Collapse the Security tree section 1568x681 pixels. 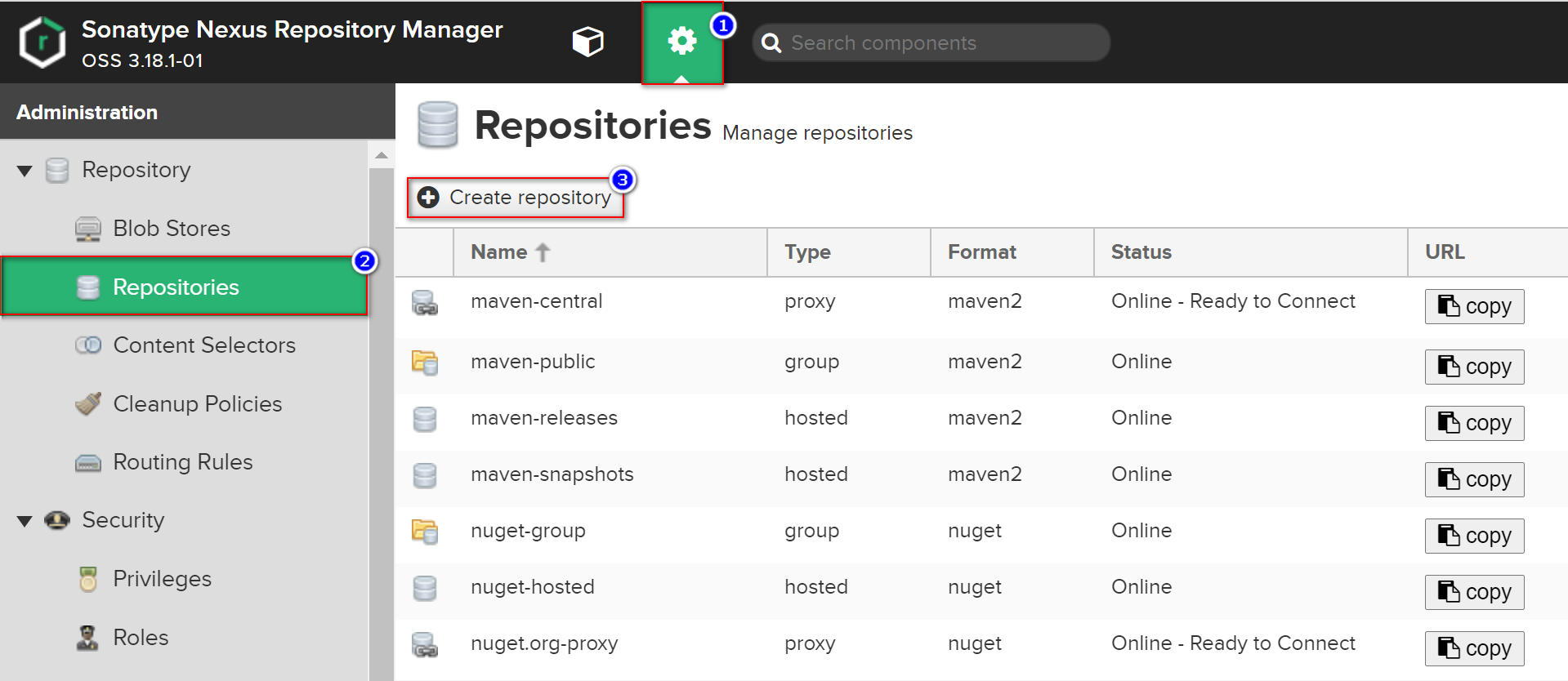(25, 521)
